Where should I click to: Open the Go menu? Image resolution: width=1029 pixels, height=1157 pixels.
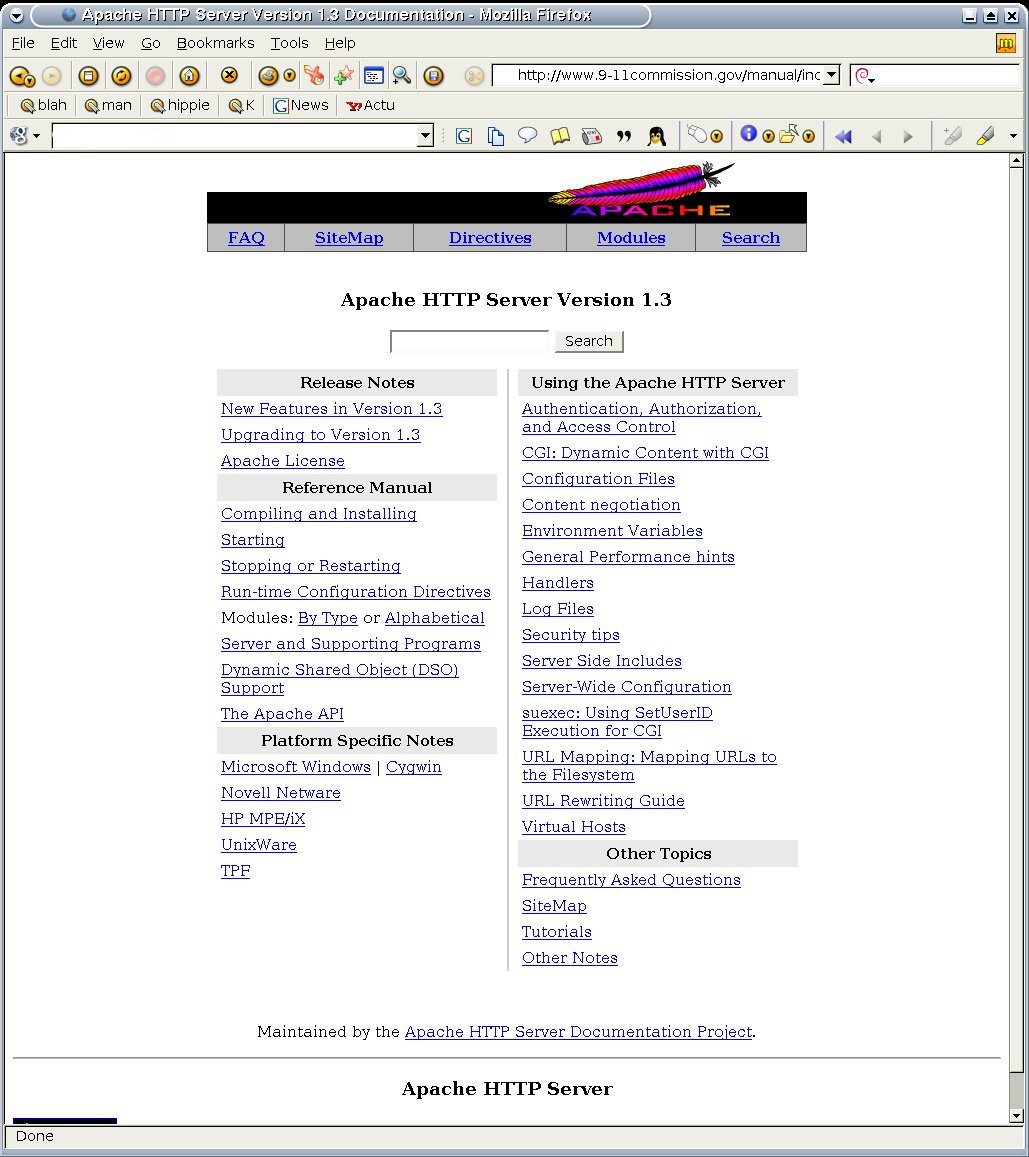coord(150,44)
